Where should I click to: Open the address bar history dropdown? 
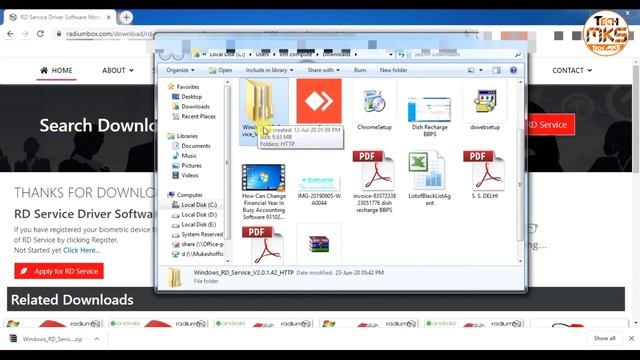(x=391, y=54)
